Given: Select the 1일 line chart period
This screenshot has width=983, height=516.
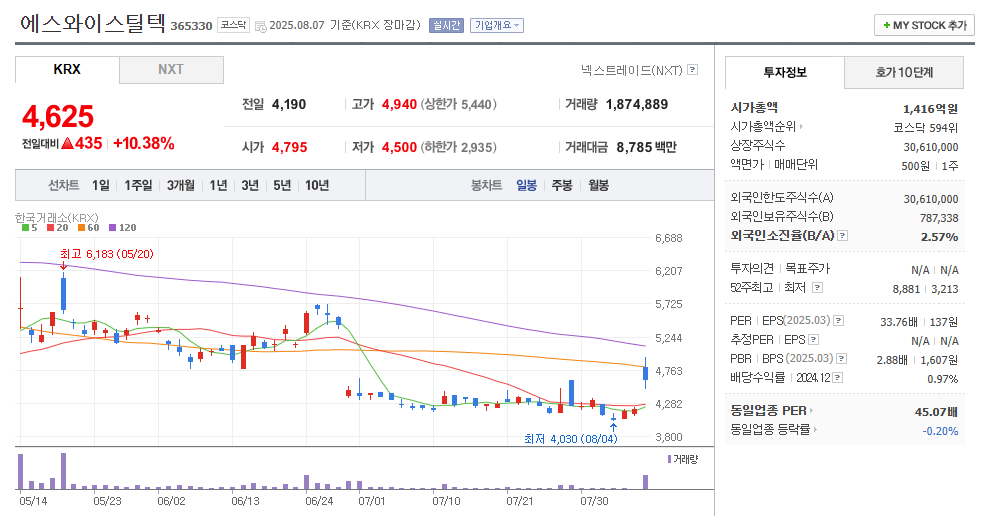Looking at the screenshot, I should 101,186.
